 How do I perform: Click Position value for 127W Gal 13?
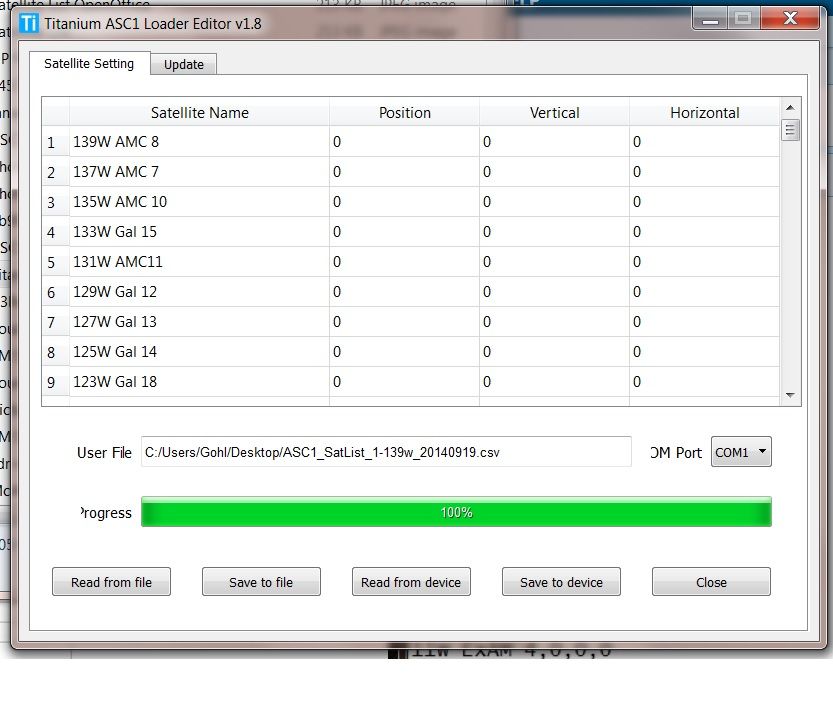click(404, 322)
